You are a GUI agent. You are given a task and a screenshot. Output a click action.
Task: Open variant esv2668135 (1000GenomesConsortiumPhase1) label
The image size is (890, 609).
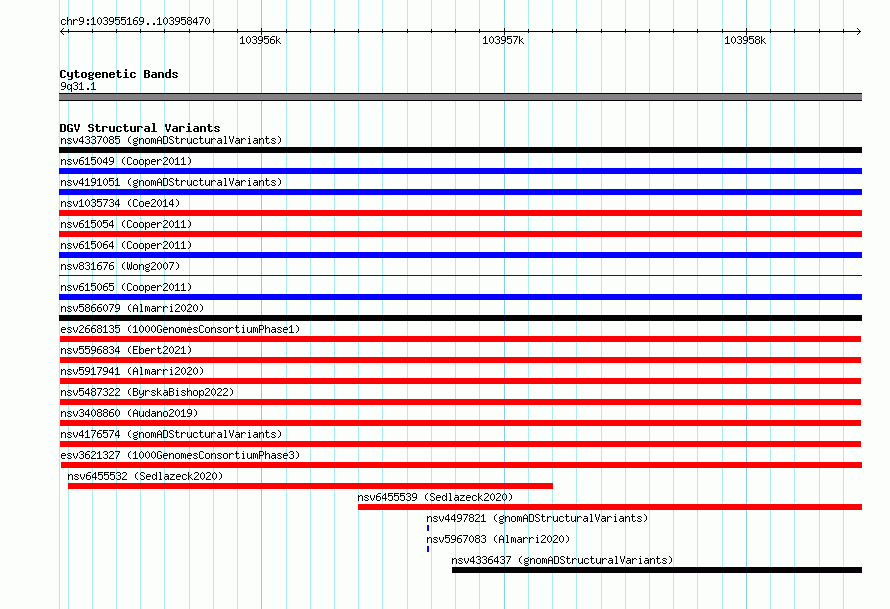pos(180,329)
